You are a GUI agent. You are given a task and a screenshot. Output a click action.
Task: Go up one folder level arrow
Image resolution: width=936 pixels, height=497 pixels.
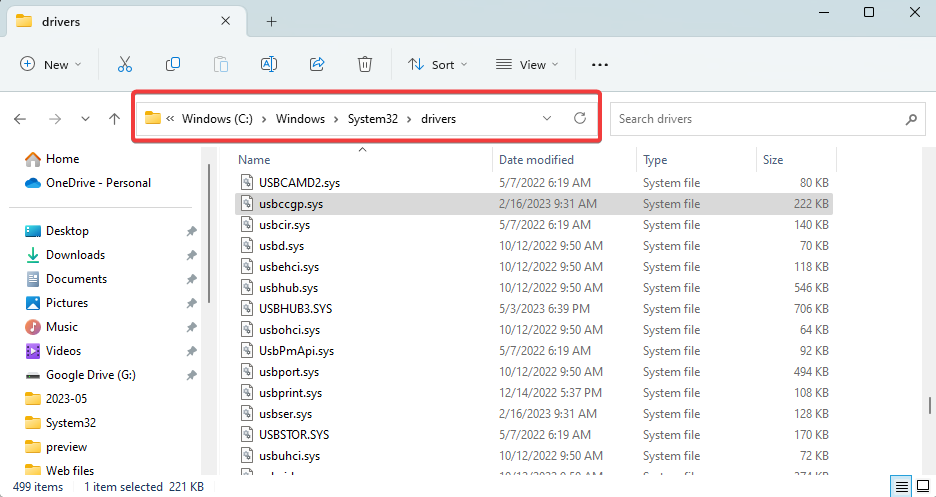click(115, 119)
